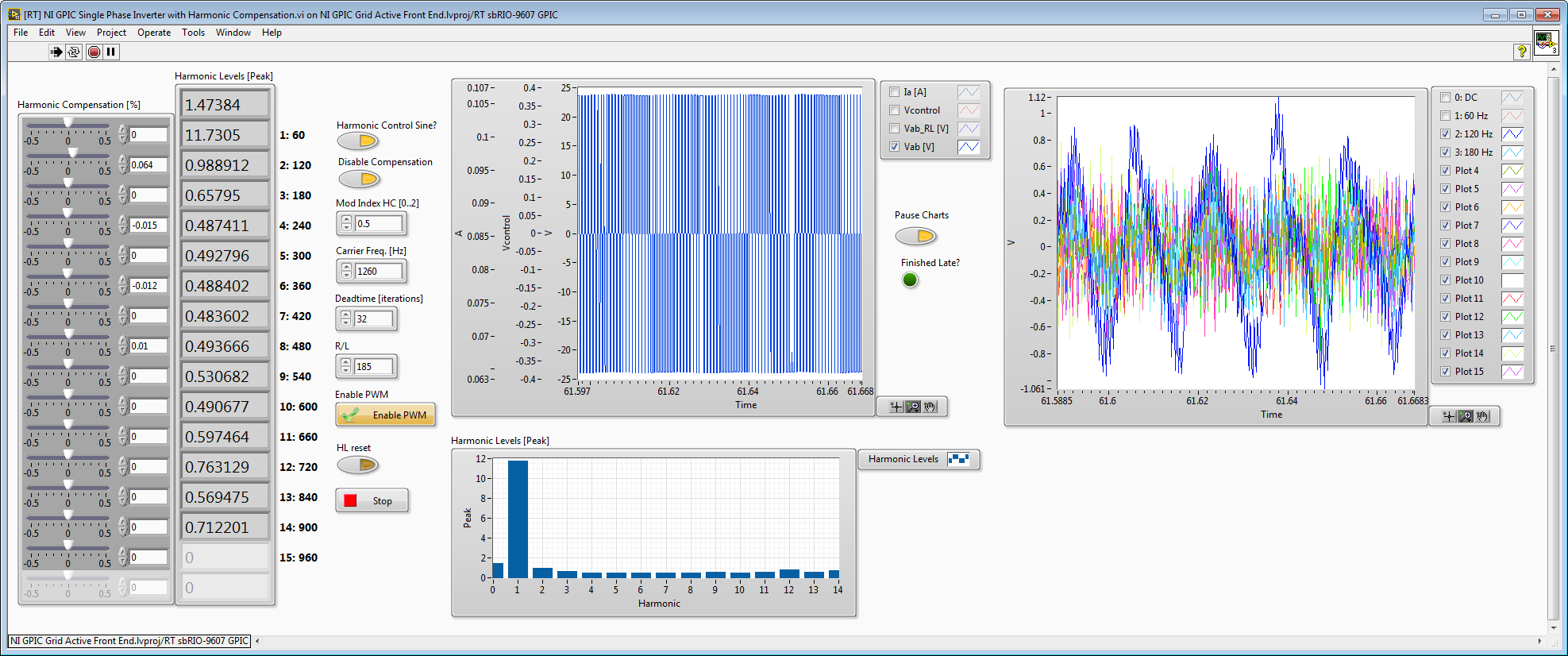Check the Vcontrol plot checkbox
1568x656 pixels.
click(895, 110)
